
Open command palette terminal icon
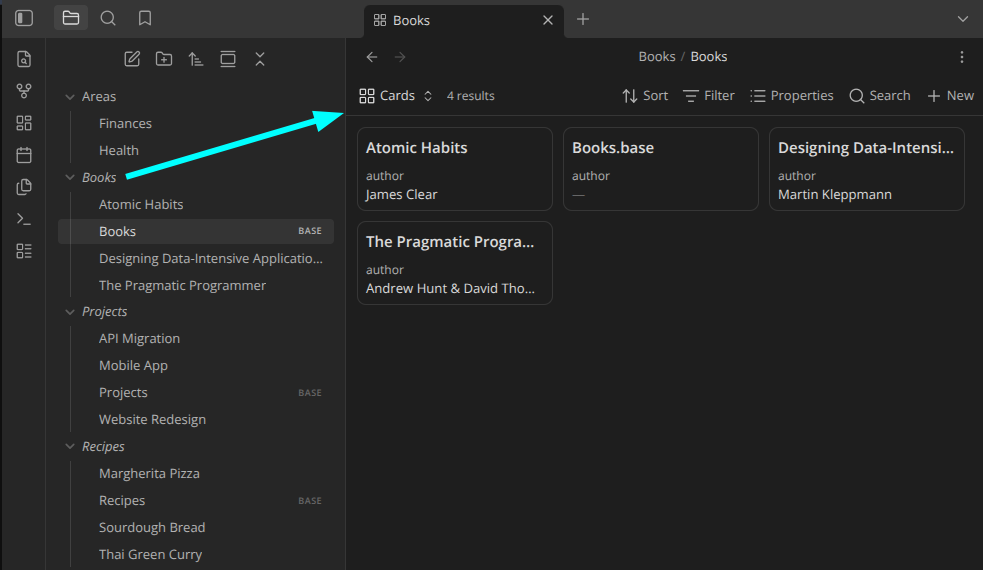point(24,219)
